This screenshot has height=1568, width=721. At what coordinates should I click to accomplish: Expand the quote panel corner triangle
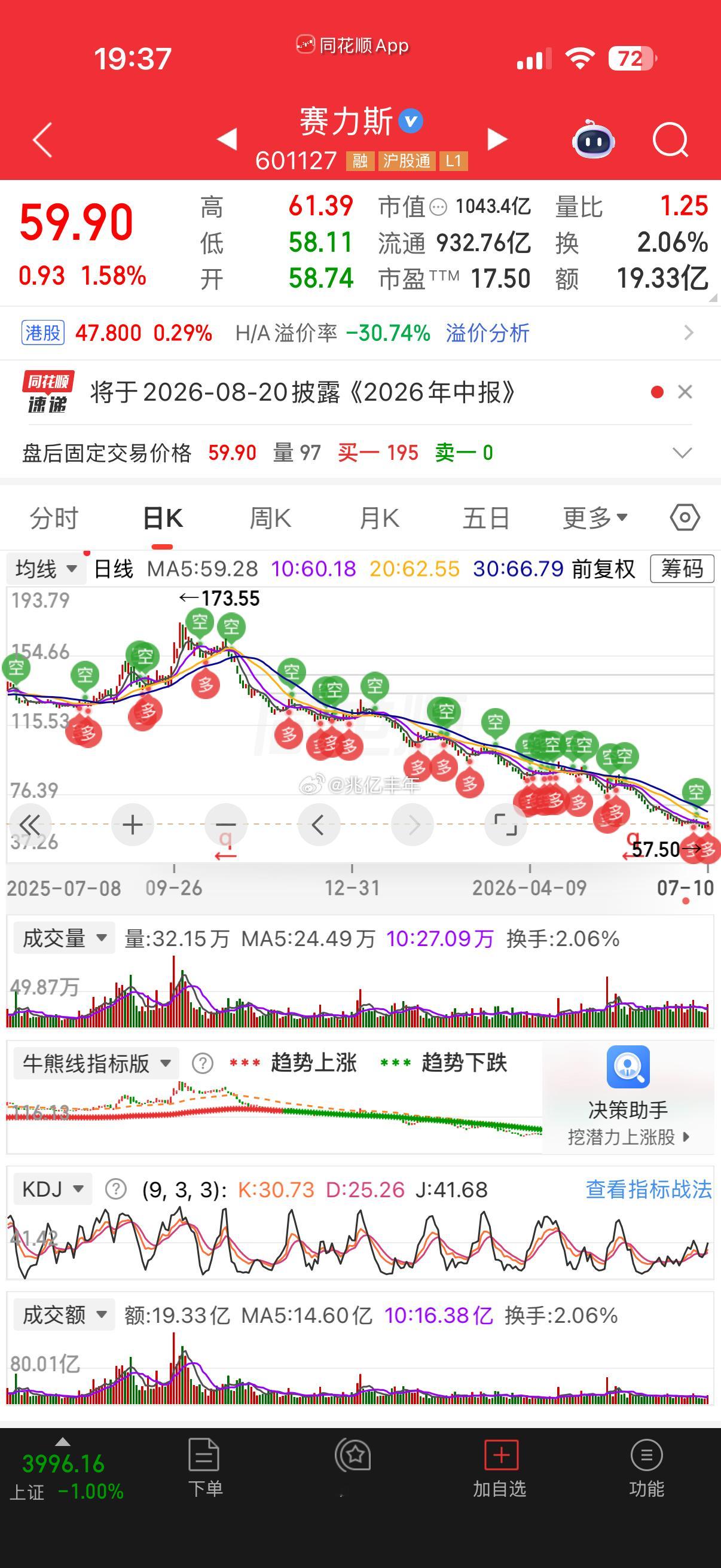tap(713, 297)
